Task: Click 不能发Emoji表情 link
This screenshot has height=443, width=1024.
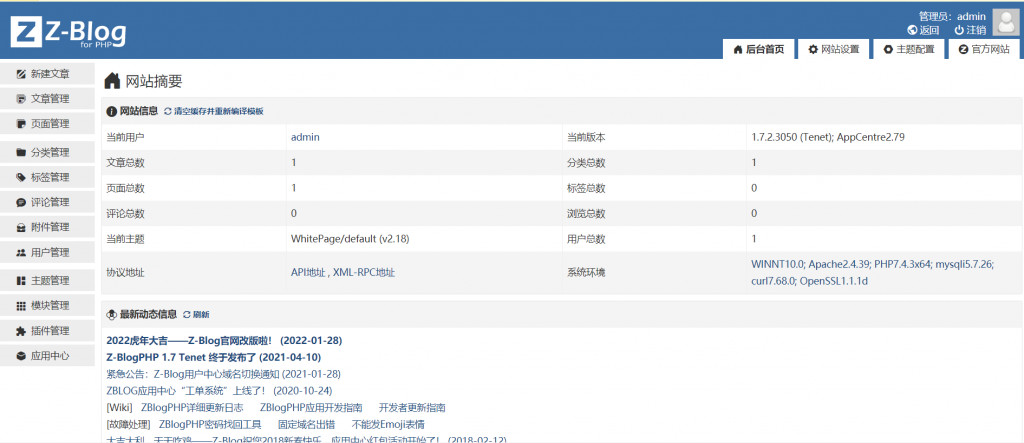Action: [x=388, y=425]
